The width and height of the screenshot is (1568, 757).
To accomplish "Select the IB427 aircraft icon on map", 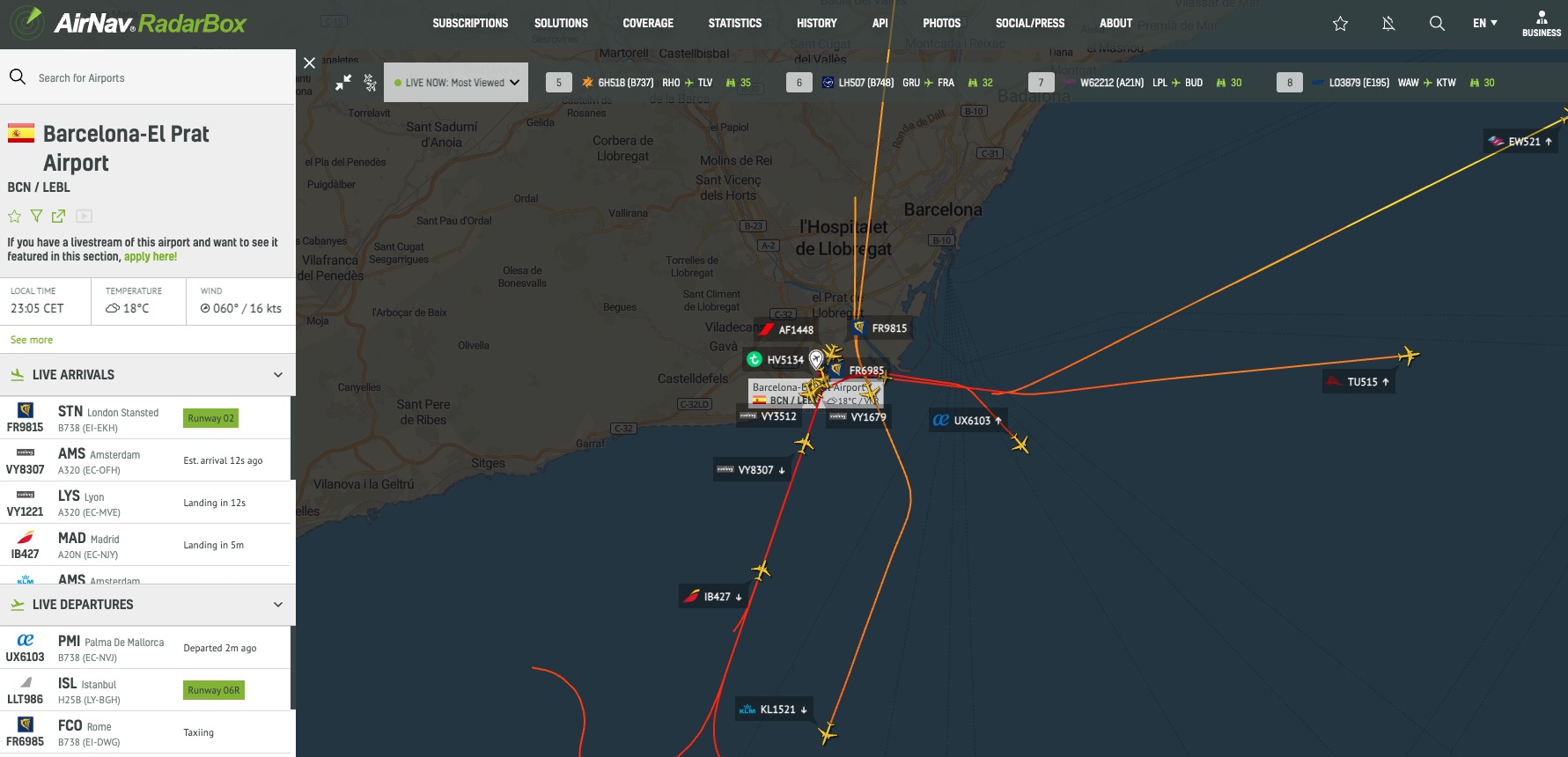I will (x=762, y=570).
